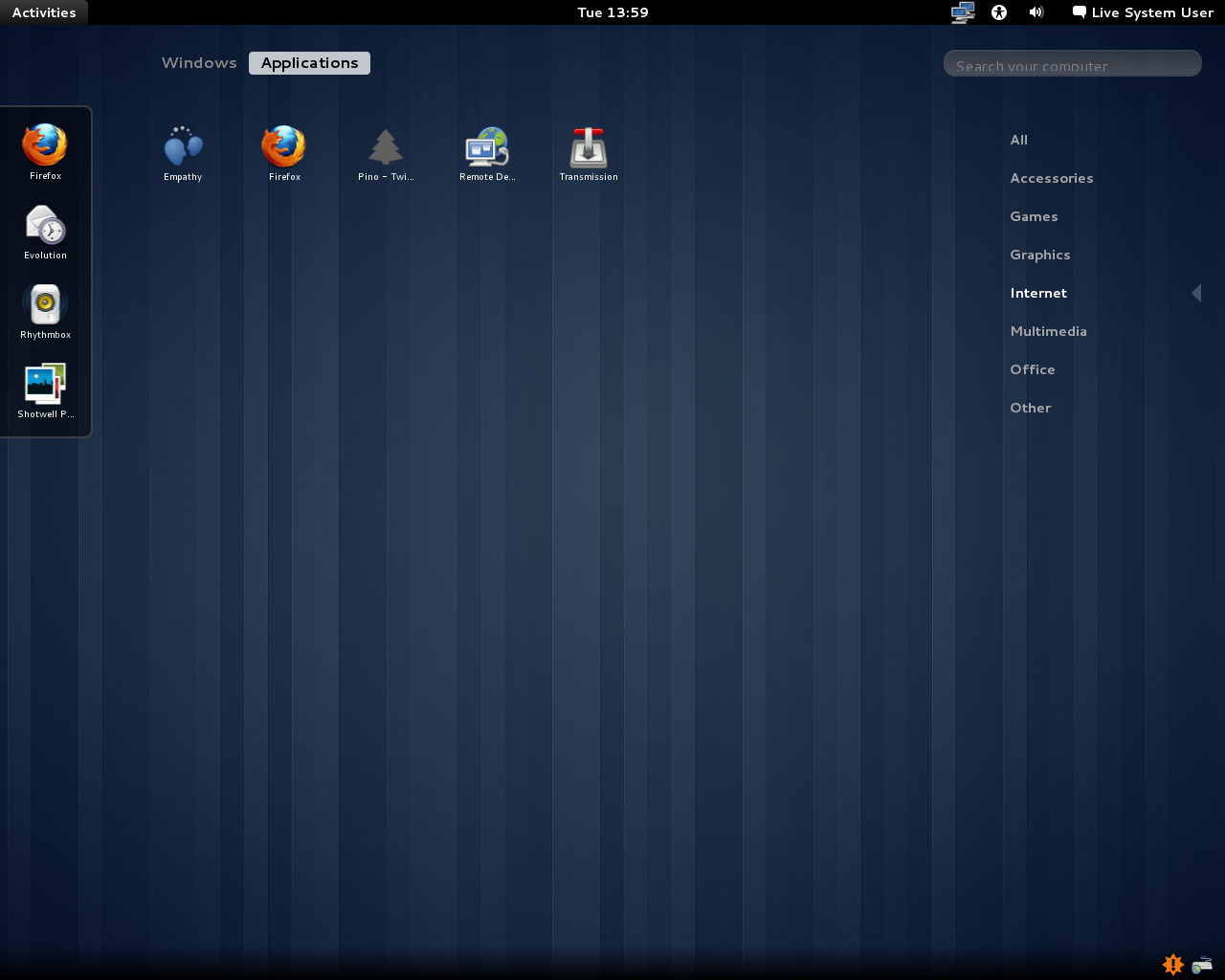Click the volume speaker icon
1225x980 pixels.
tap(1036, 12)
